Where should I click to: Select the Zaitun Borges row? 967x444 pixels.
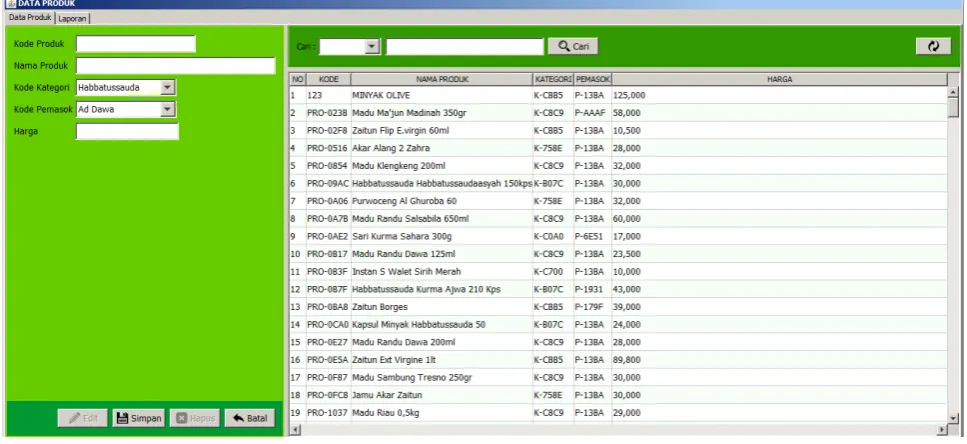(x=619, y=307)
